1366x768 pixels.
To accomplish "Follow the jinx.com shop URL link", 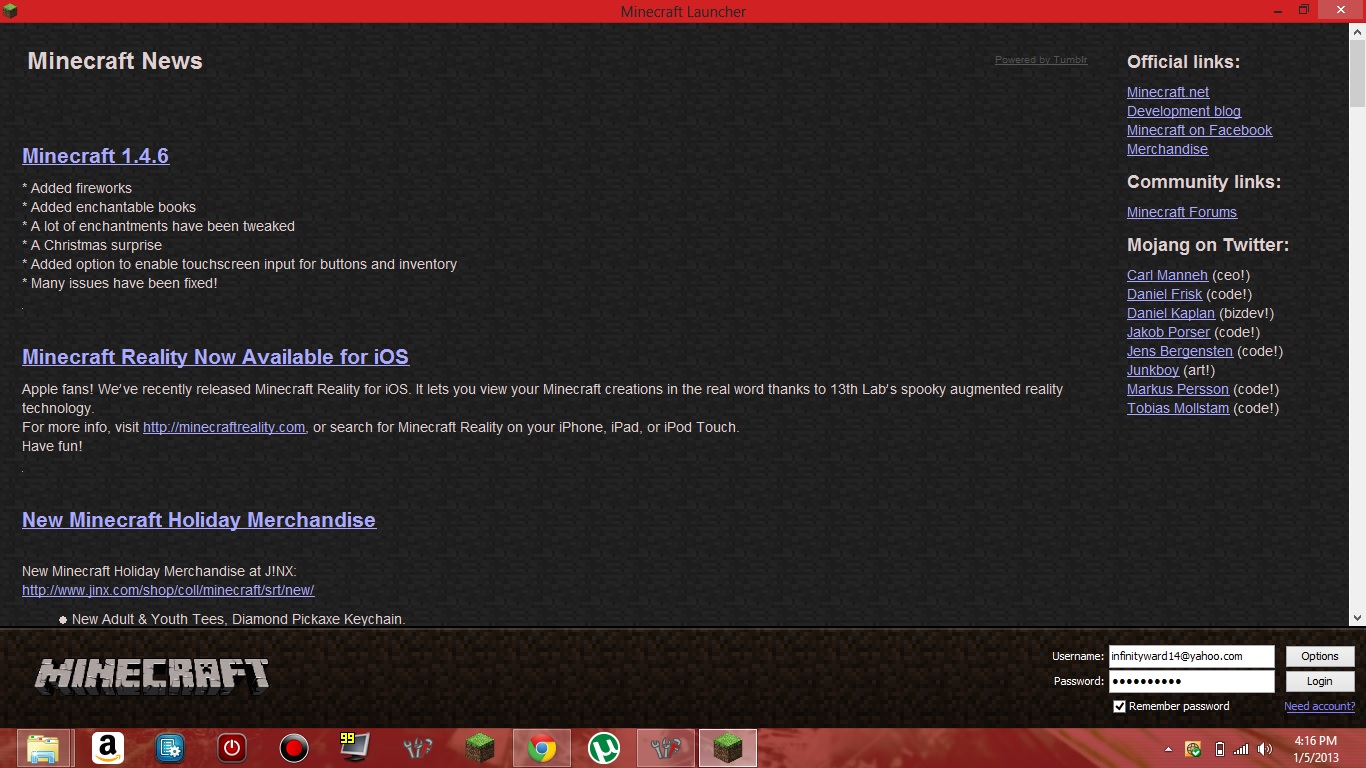I will (x=168, y=590).
